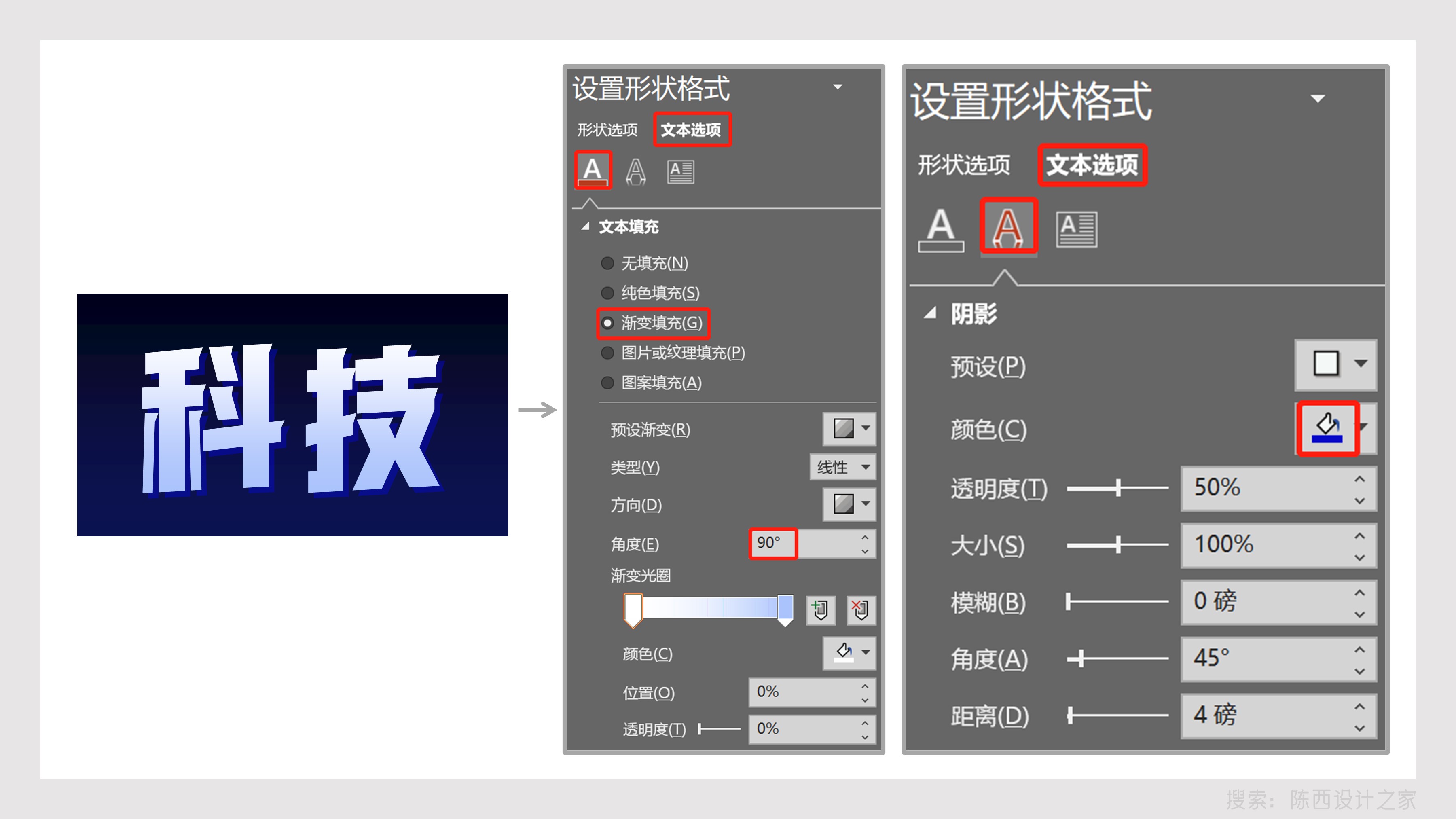Collapse the 阴影 section
The height and width of the screenshot is (819, 1456).
930,313
